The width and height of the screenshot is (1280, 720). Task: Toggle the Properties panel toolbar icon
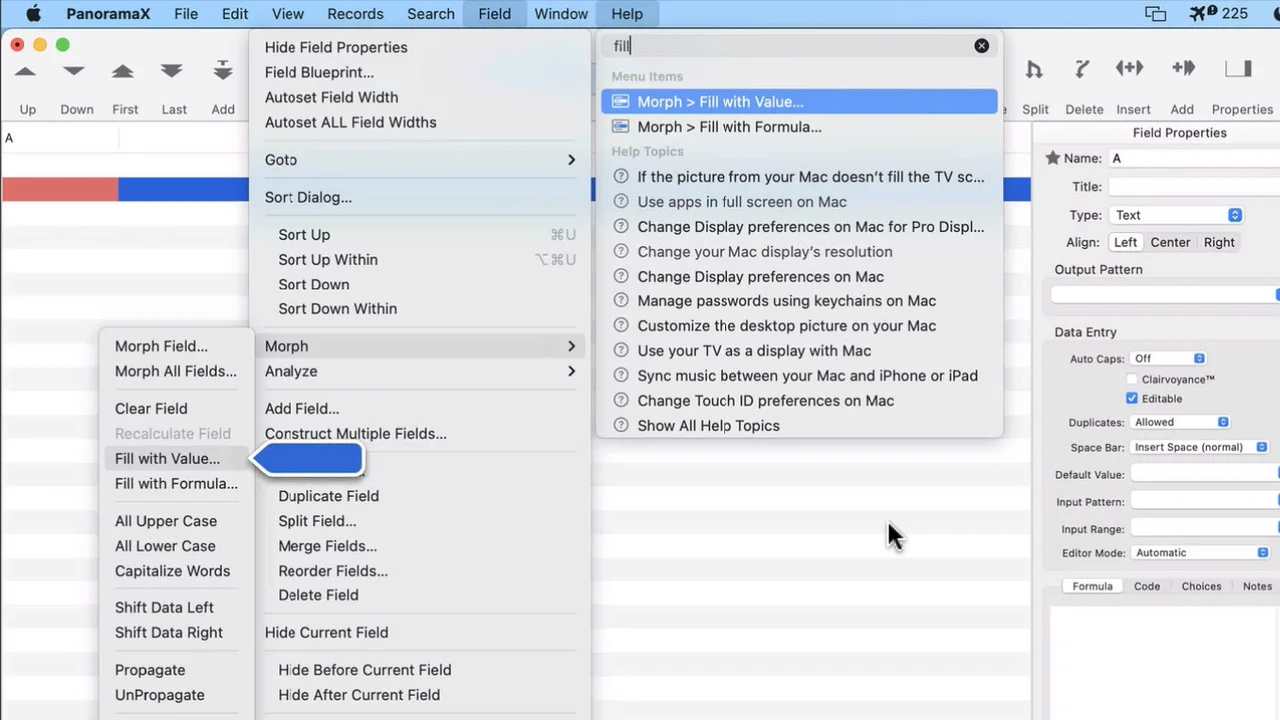(x=1239, y=68)
